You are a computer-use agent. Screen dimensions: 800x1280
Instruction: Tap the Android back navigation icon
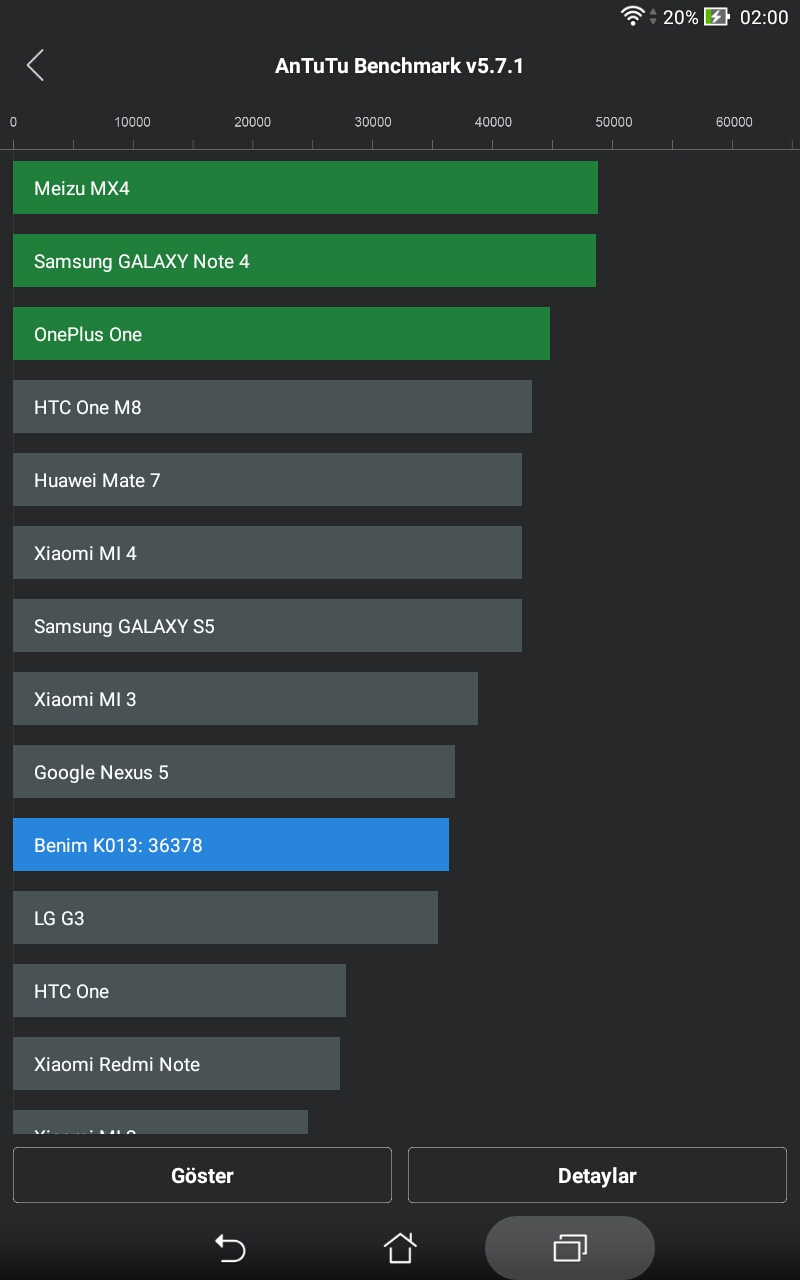[x=230, y=1248]
